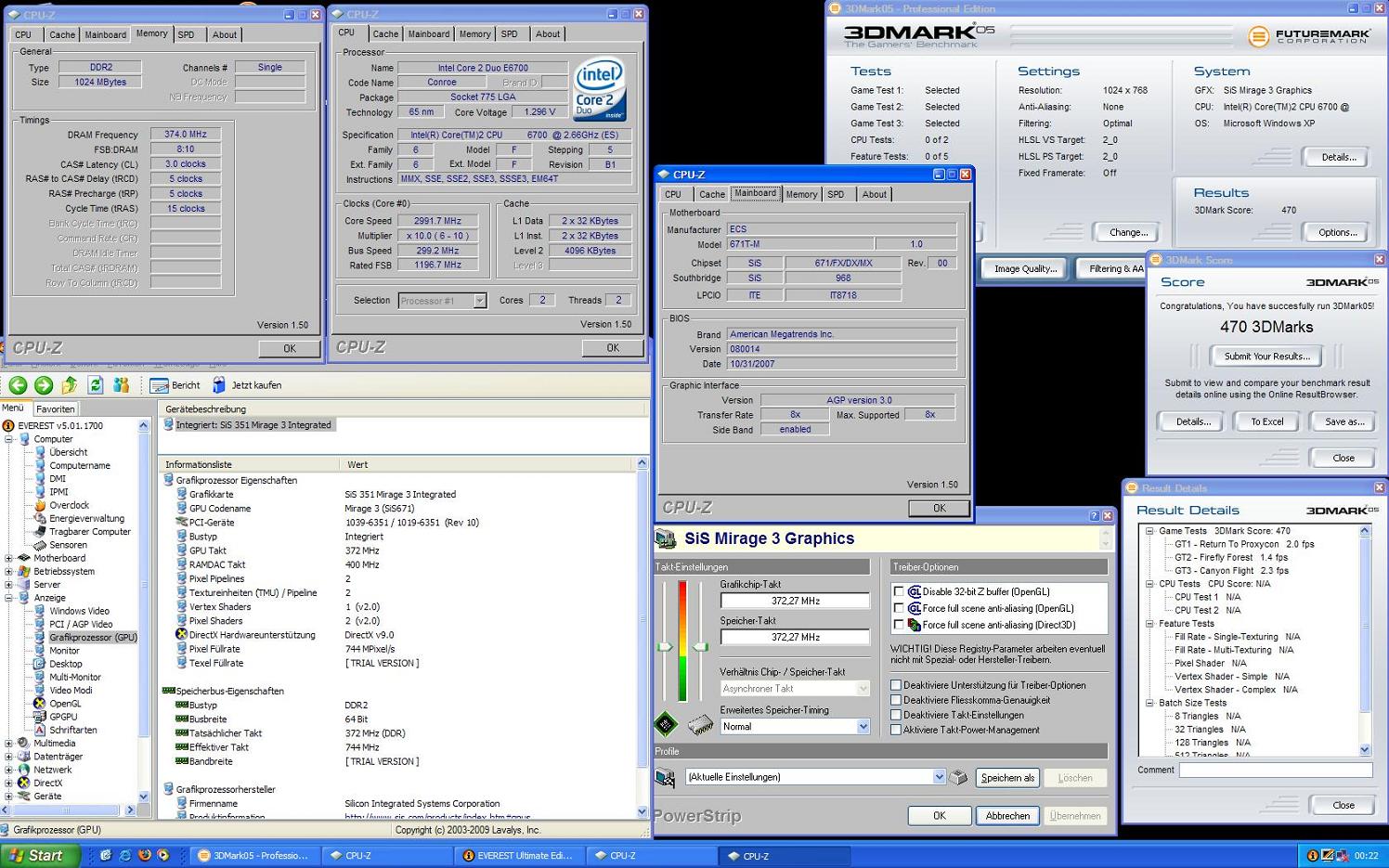Check Force full scene anti-aliasing (OpenGL)
The height and width of the screenshot is (868, 1389).
898,608
